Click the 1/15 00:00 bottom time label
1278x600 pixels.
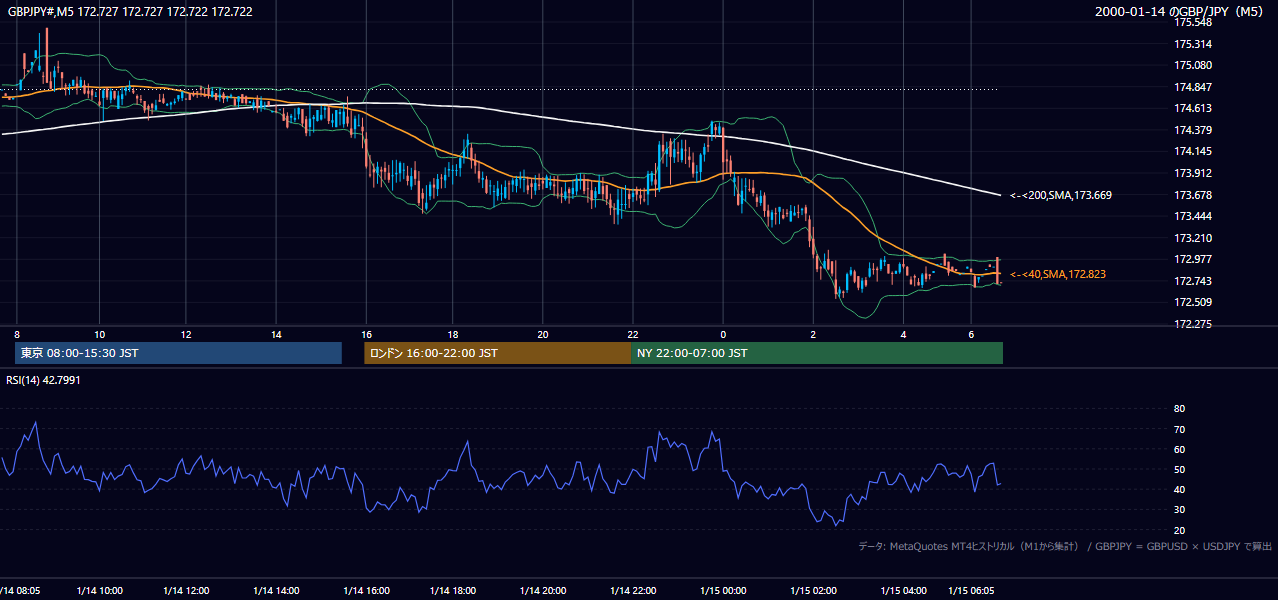(x=723, y=591)
